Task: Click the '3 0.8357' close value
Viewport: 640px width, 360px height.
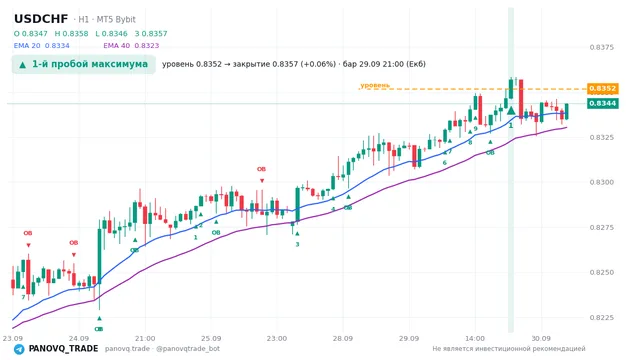Action: click(151, 33)
